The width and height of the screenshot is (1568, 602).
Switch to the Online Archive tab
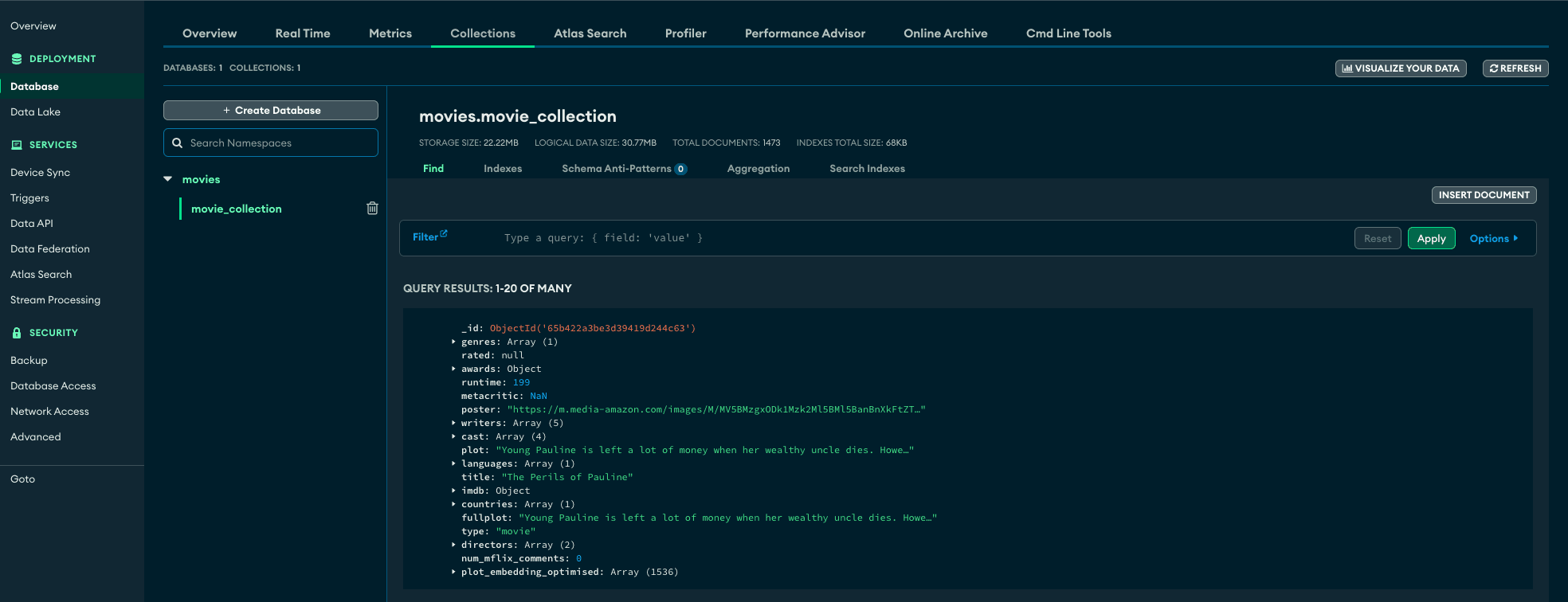(x=946, y=33)
